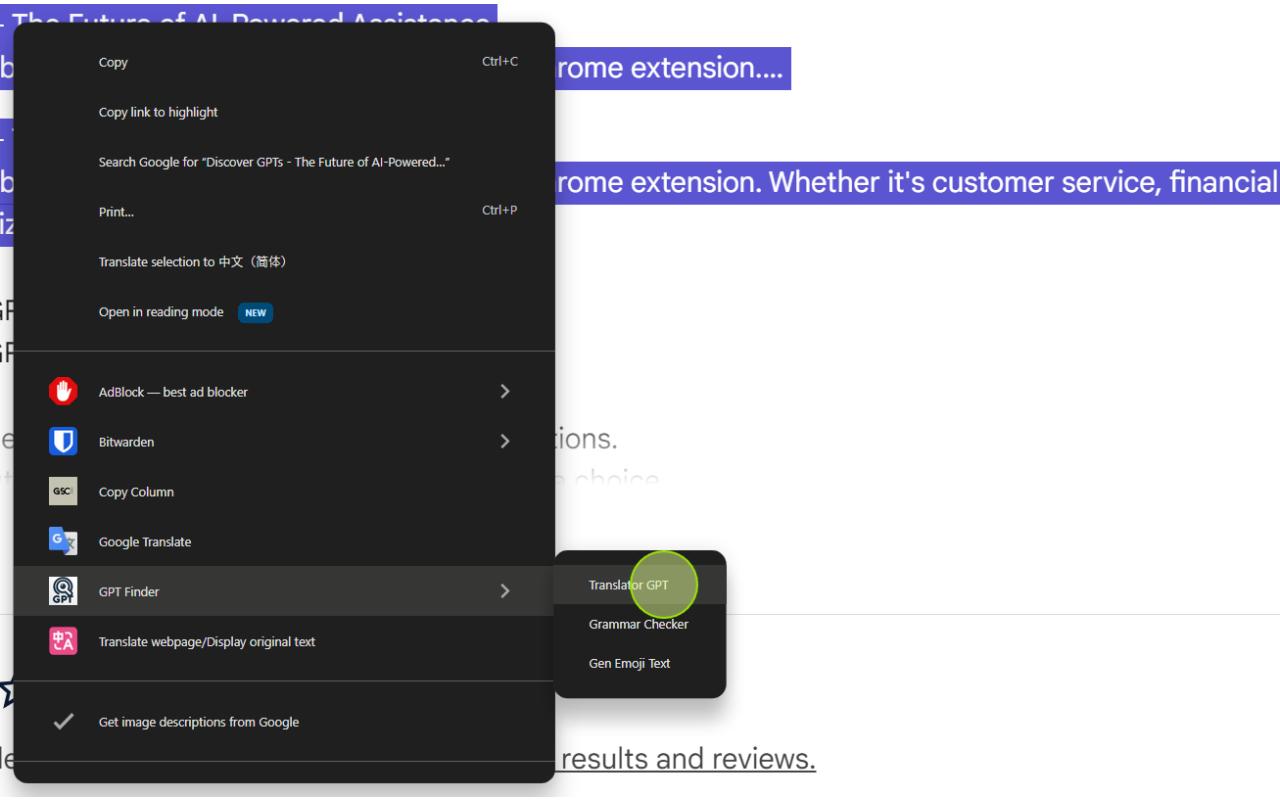
Task: Select Copy link to highlight
Action: click(284, 112)
